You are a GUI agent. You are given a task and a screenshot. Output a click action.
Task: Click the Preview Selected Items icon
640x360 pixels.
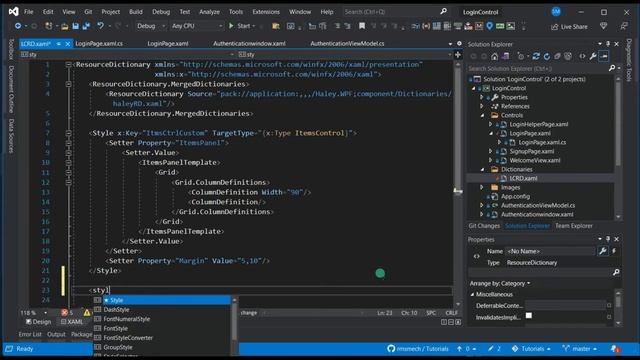pyautogui.click(x=604, y=56)
